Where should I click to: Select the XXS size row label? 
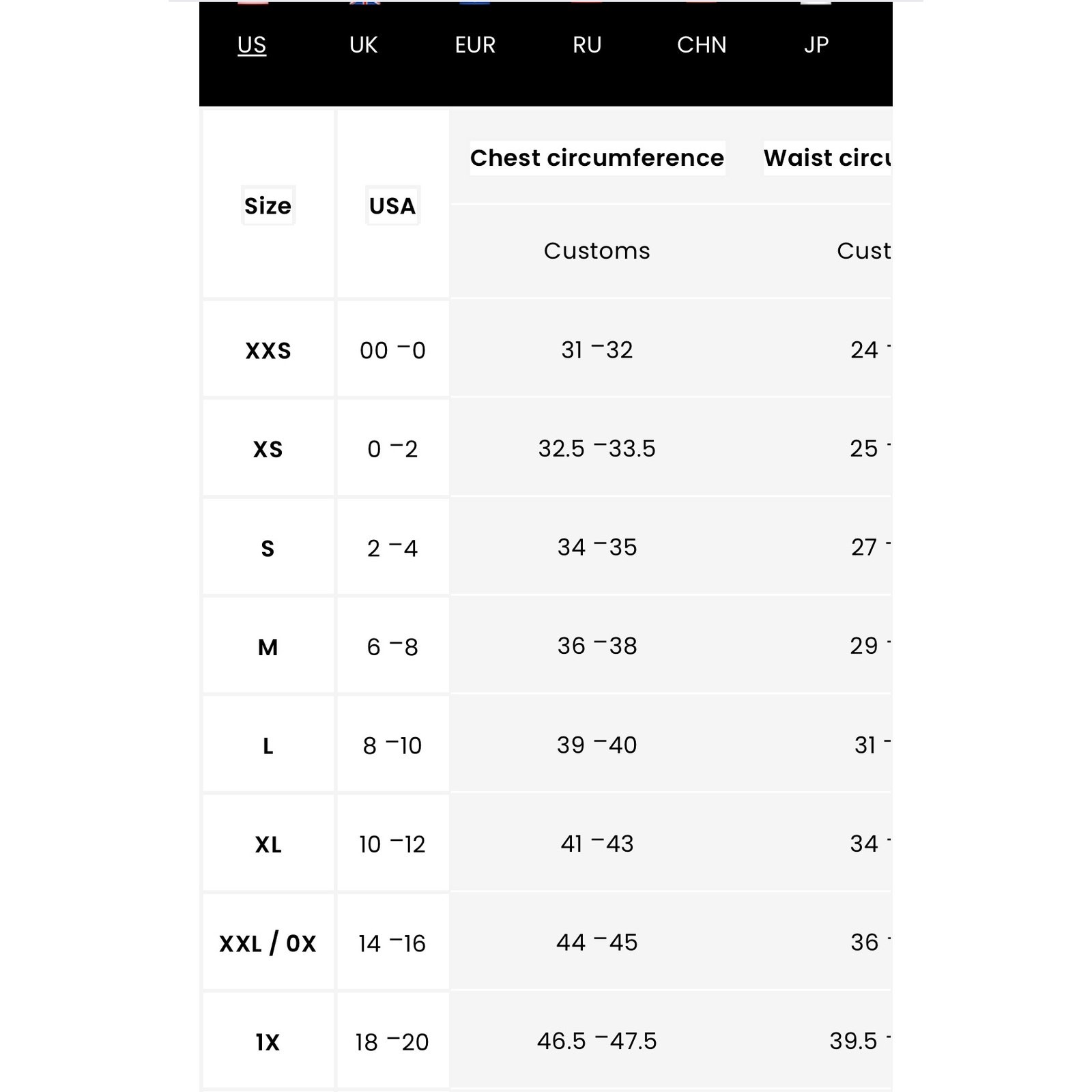point(268,351)
